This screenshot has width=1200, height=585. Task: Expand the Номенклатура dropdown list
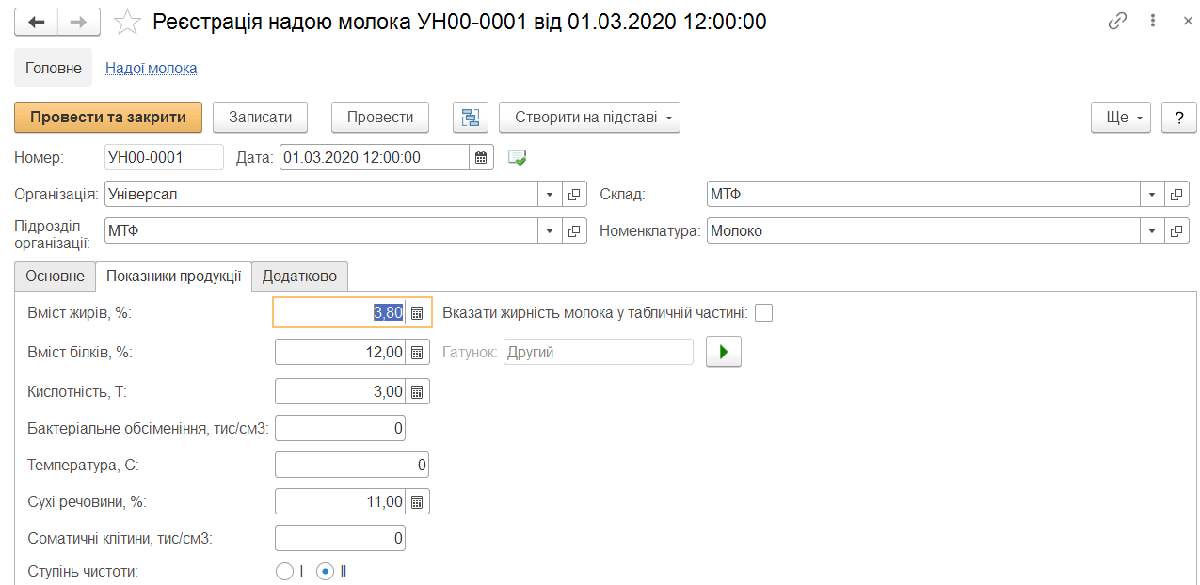click(1153, 231)
